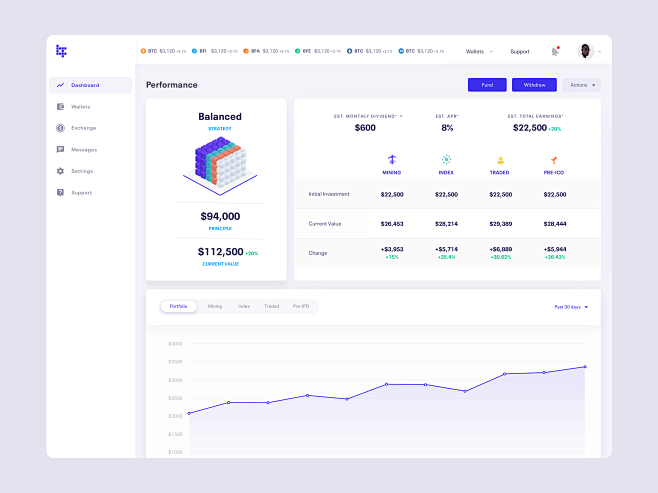Select the Pre-IPO chart tab
658x493 pixels.
pyautogui.click(x=301, y=306)
